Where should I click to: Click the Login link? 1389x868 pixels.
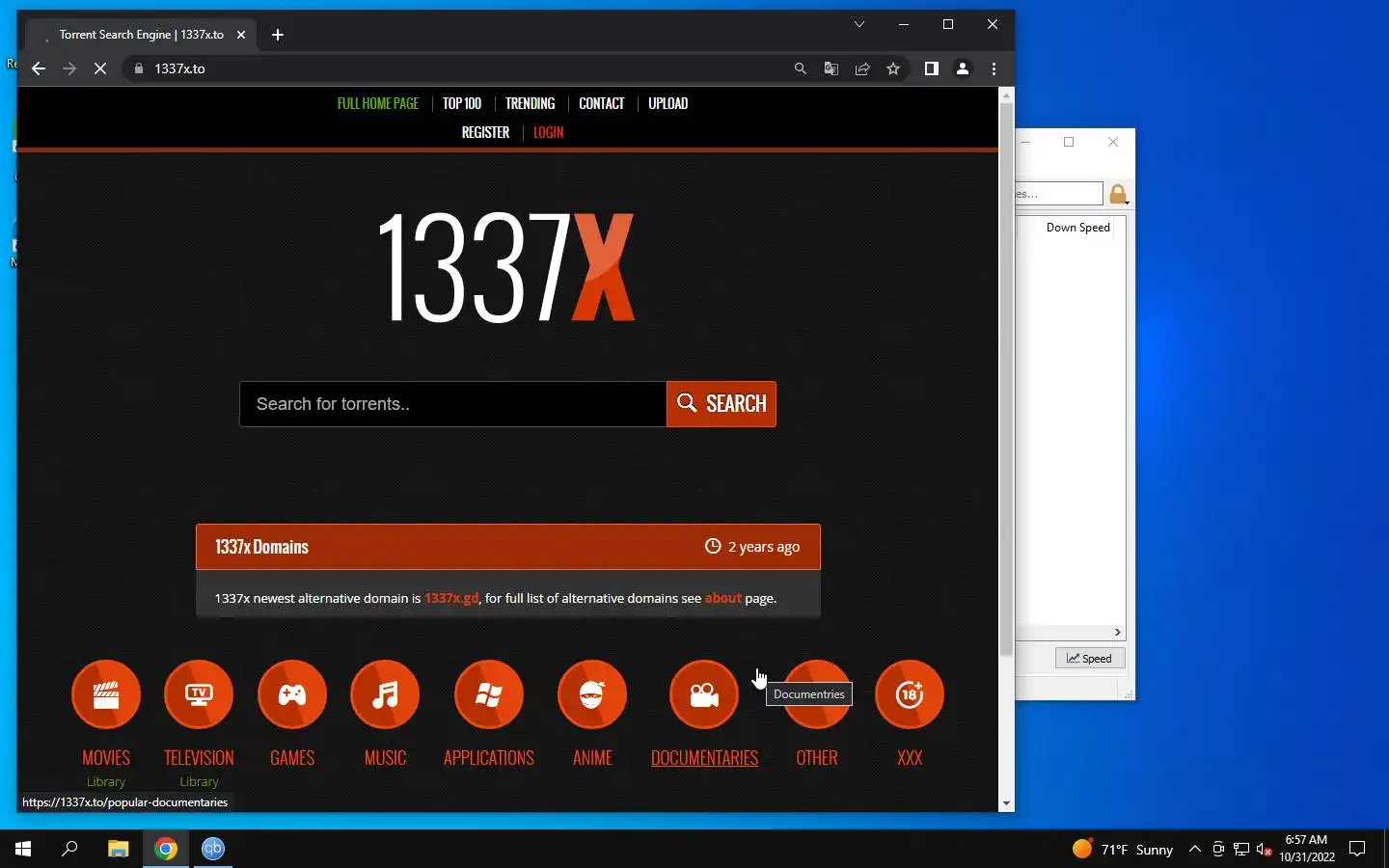pyautogui.click(x=548, y=132)
